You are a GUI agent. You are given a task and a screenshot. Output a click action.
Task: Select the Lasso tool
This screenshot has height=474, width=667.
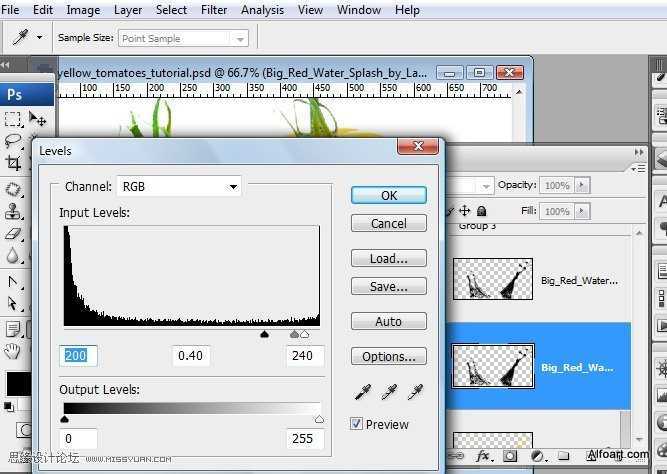(13, 140)
